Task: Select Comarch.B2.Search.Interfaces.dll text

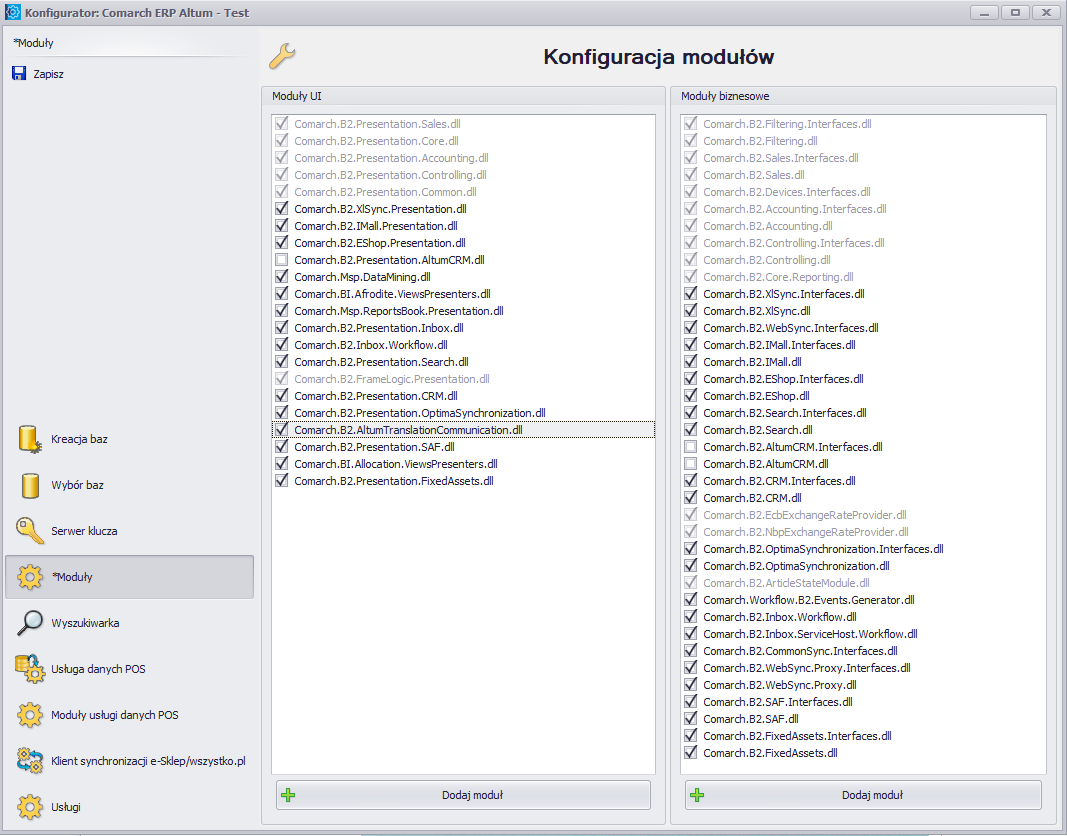Action: (785, 412)
